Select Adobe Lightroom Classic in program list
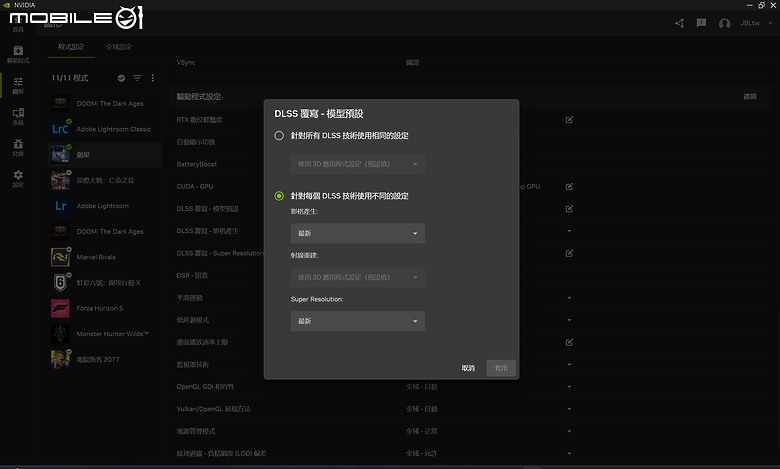 click(x=104, y=129)
